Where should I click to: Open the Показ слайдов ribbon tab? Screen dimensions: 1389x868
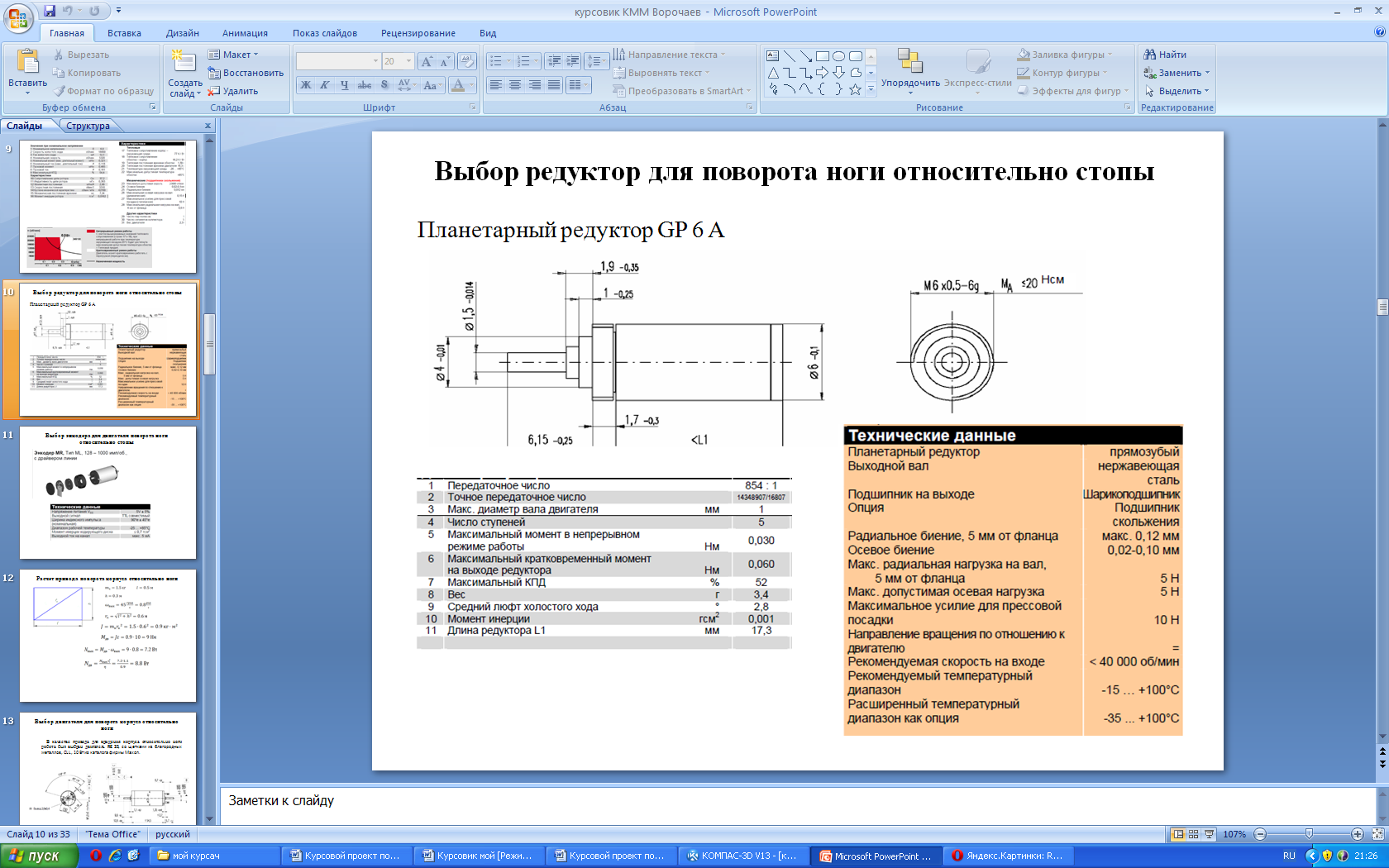325,33
